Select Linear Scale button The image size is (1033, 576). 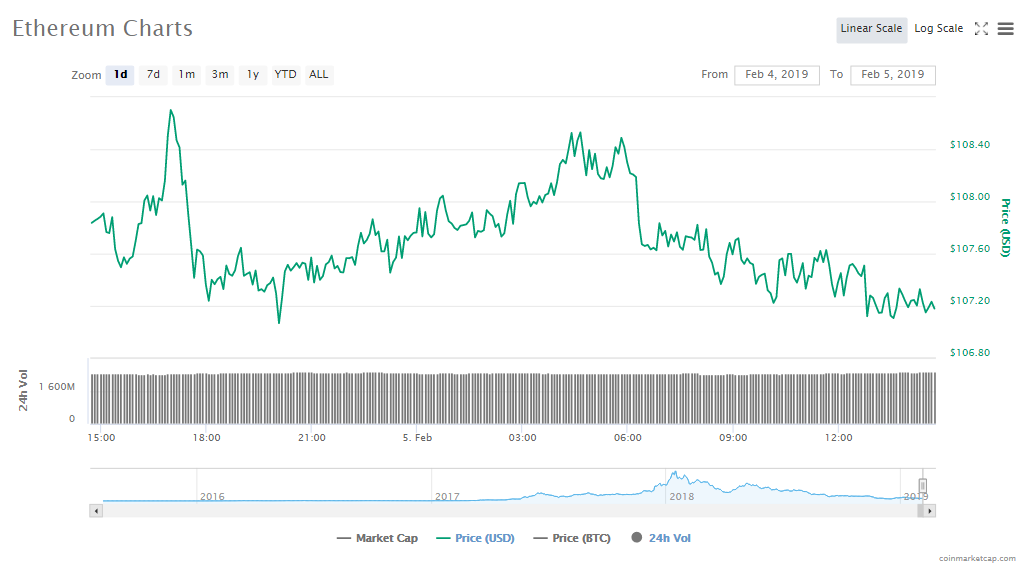pos(871,29)
